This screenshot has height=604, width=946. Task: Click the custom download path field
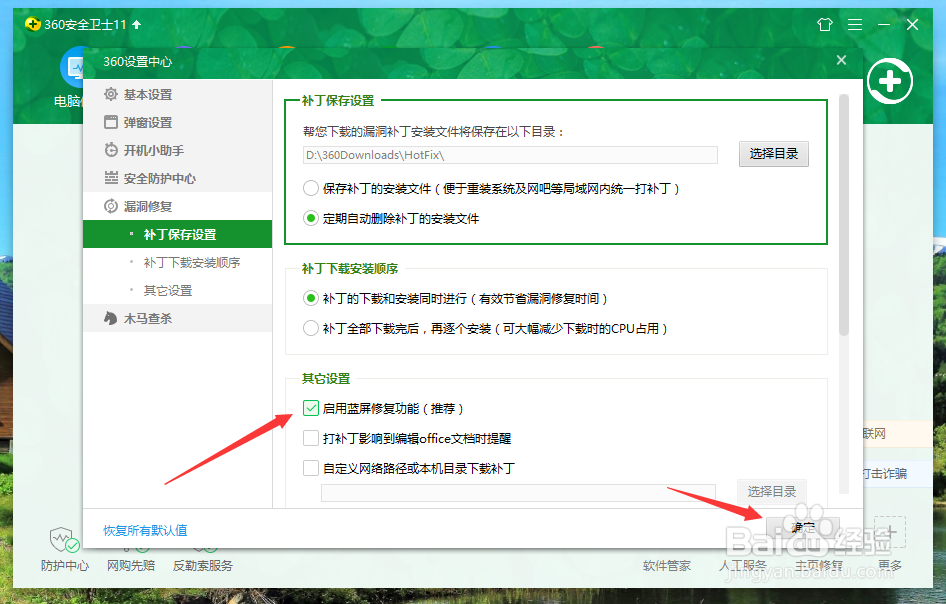point(518,492)
